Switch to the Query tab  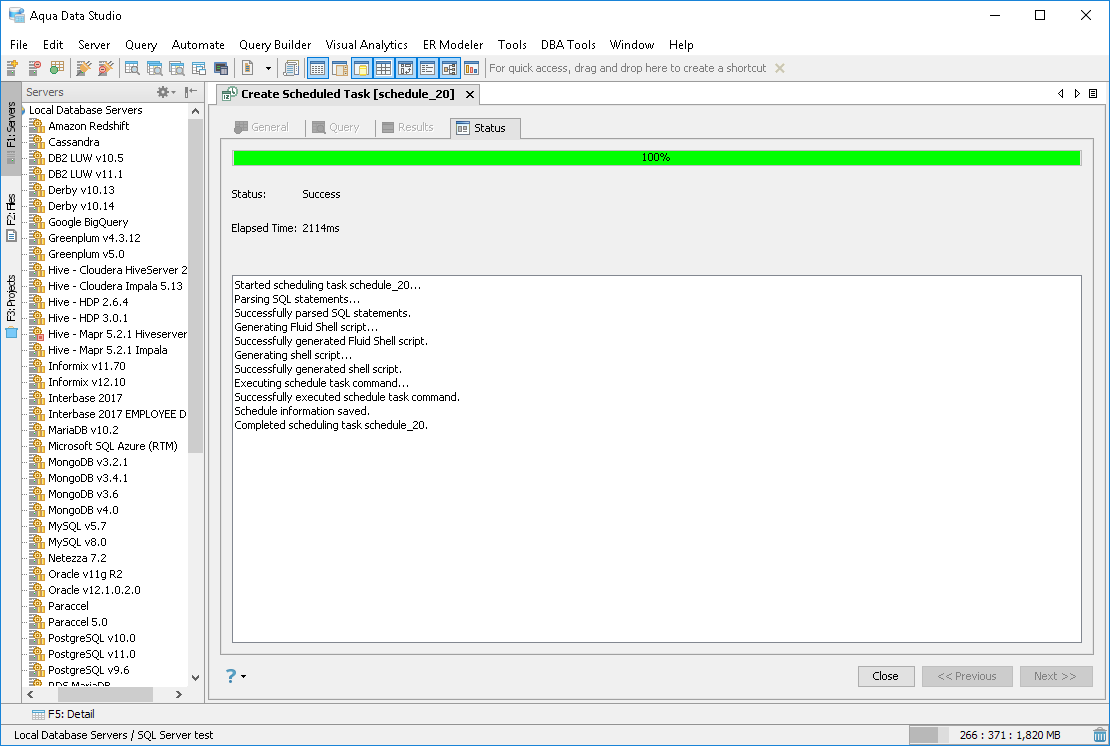tap(336, 127)
